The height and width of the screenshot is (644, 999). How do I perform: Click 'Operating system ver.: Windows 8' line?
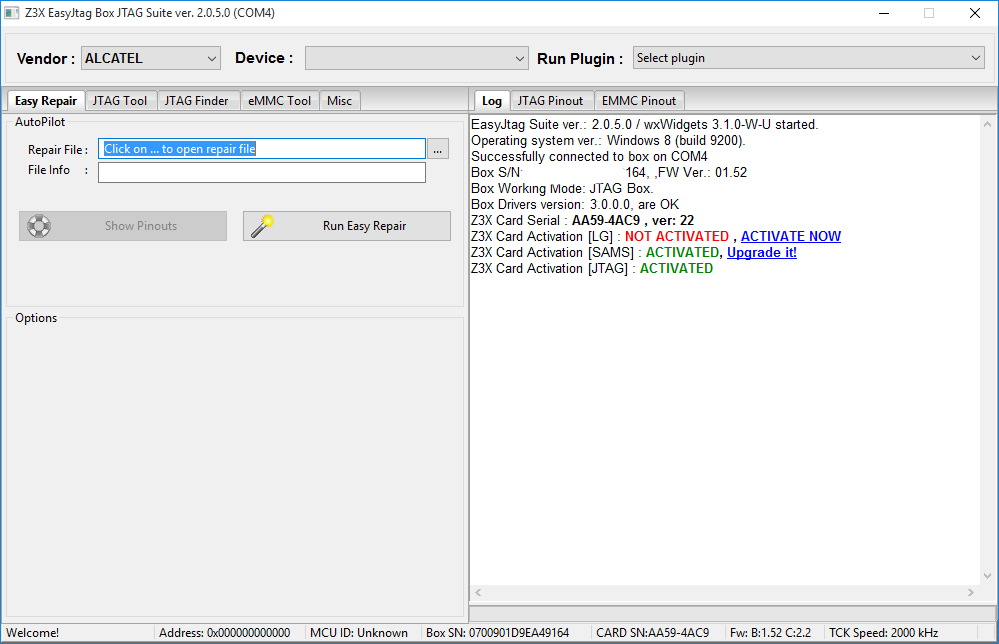pyautogui.click(x=608, y=141)
